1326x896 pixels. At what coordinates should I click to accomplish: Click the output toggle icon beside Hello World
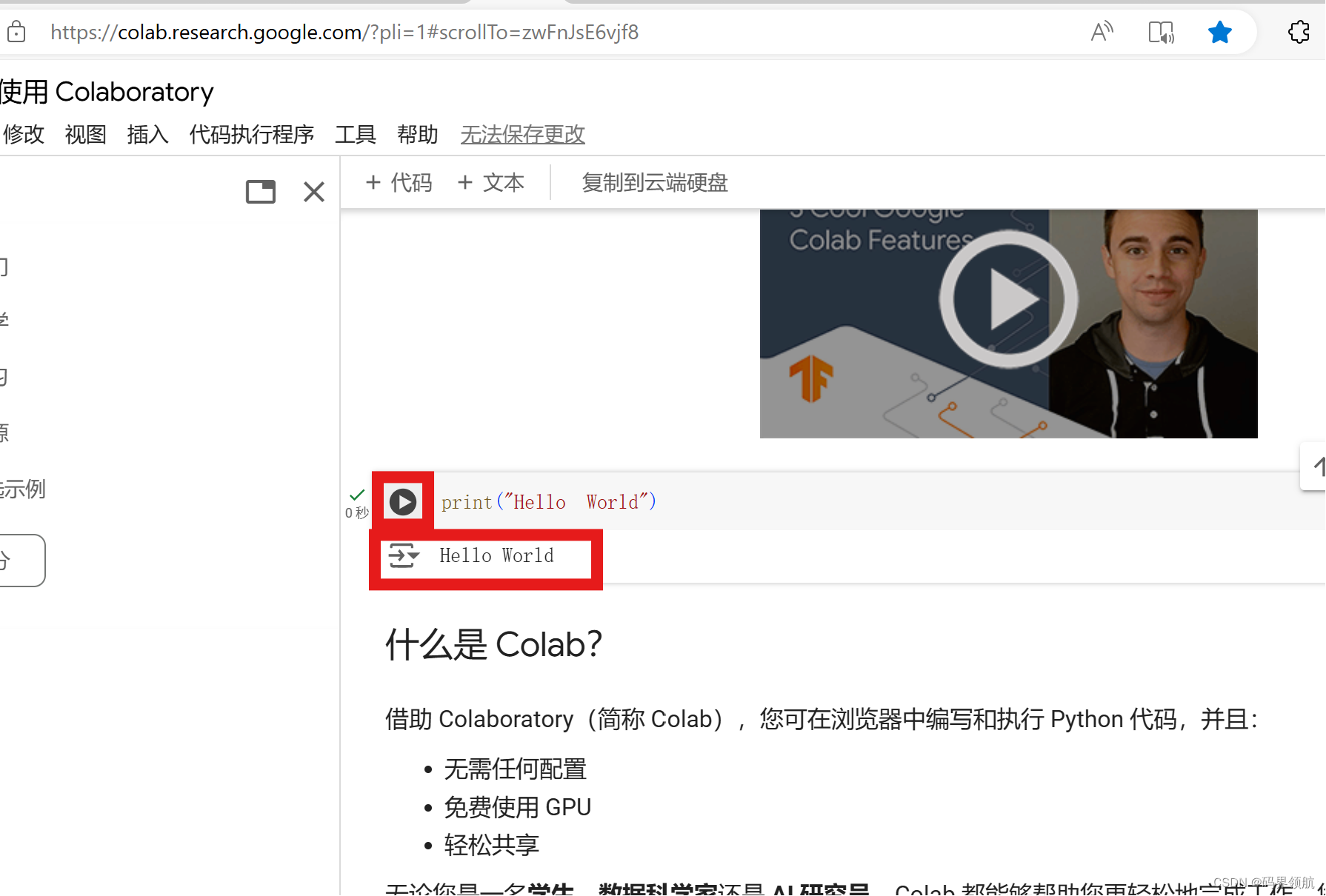click(404, 555)
